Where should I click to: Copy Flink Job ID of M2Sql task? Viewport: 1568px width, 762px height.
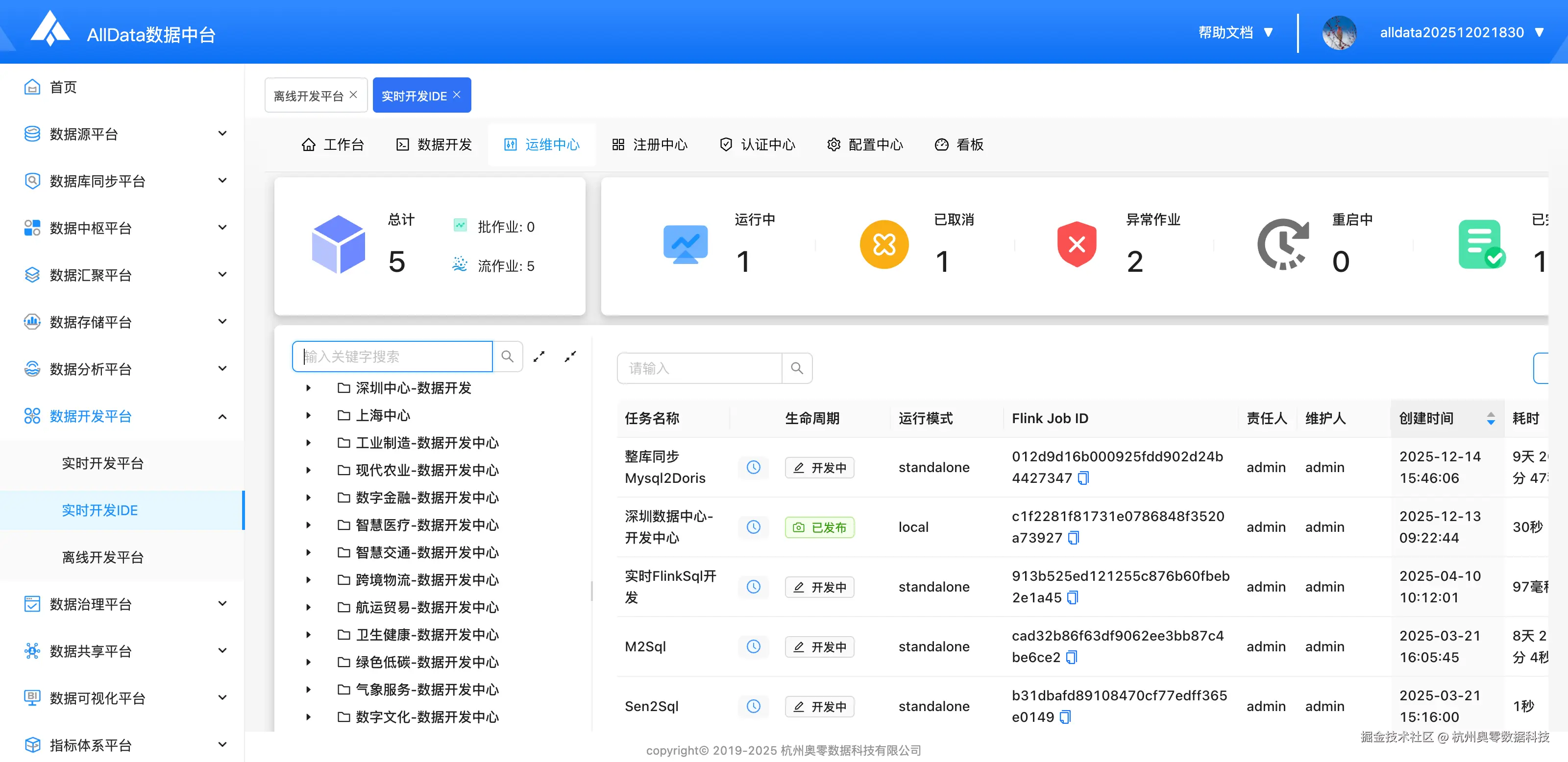pos(1072,657)
